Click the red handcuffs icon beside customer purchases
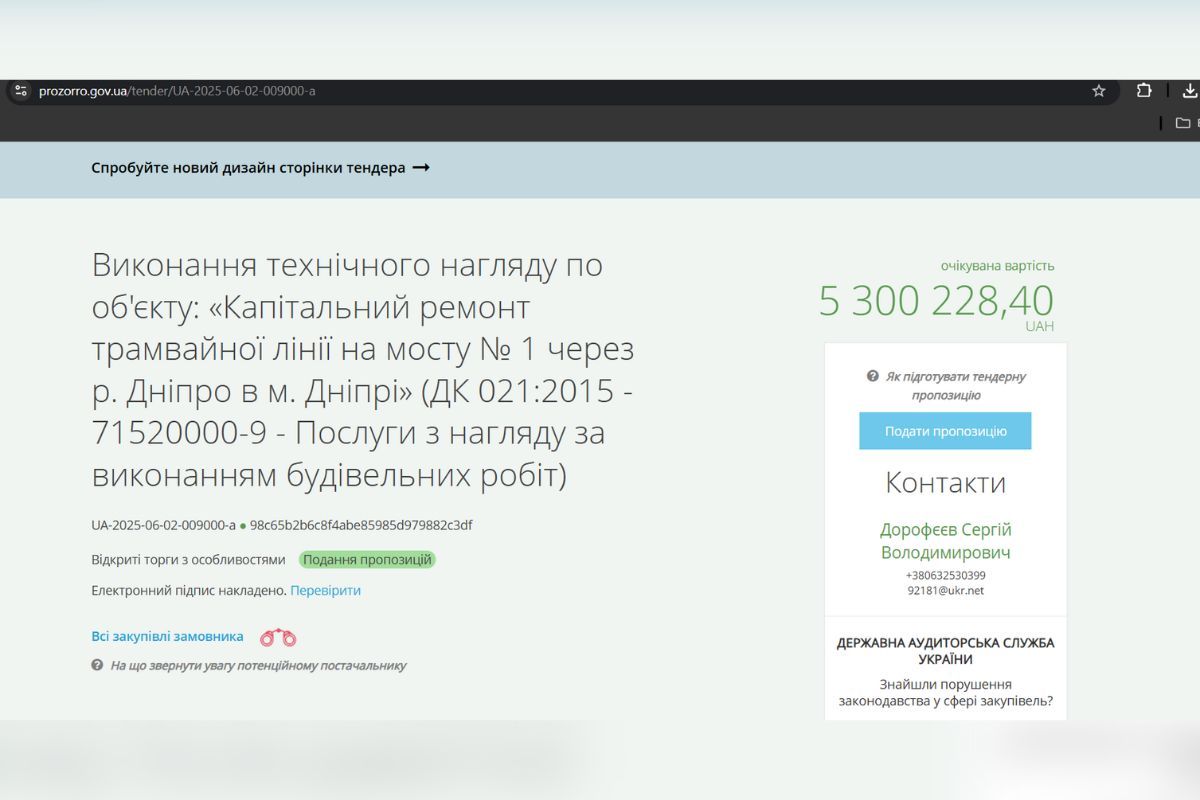1200x800 pixels. (x=278, y=637)
